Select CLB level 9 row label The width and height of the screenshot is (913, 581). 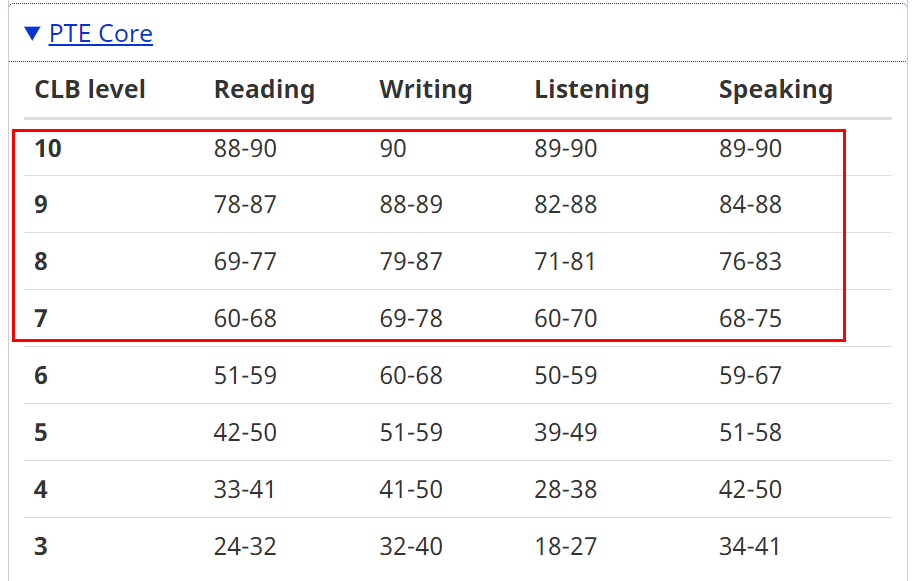41,205
